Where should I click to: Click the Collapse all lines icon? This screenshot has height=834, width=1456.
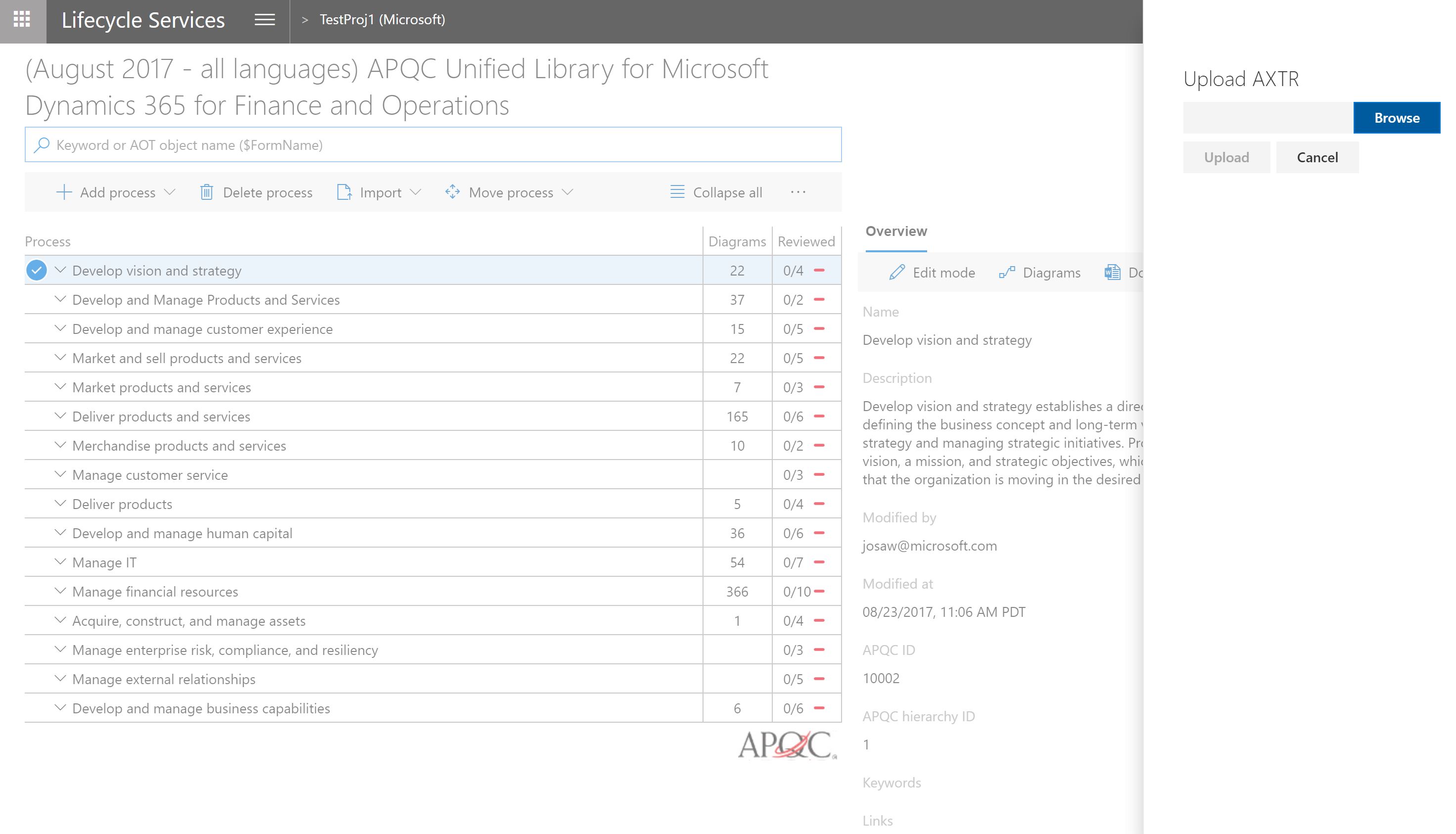(677, 192)
